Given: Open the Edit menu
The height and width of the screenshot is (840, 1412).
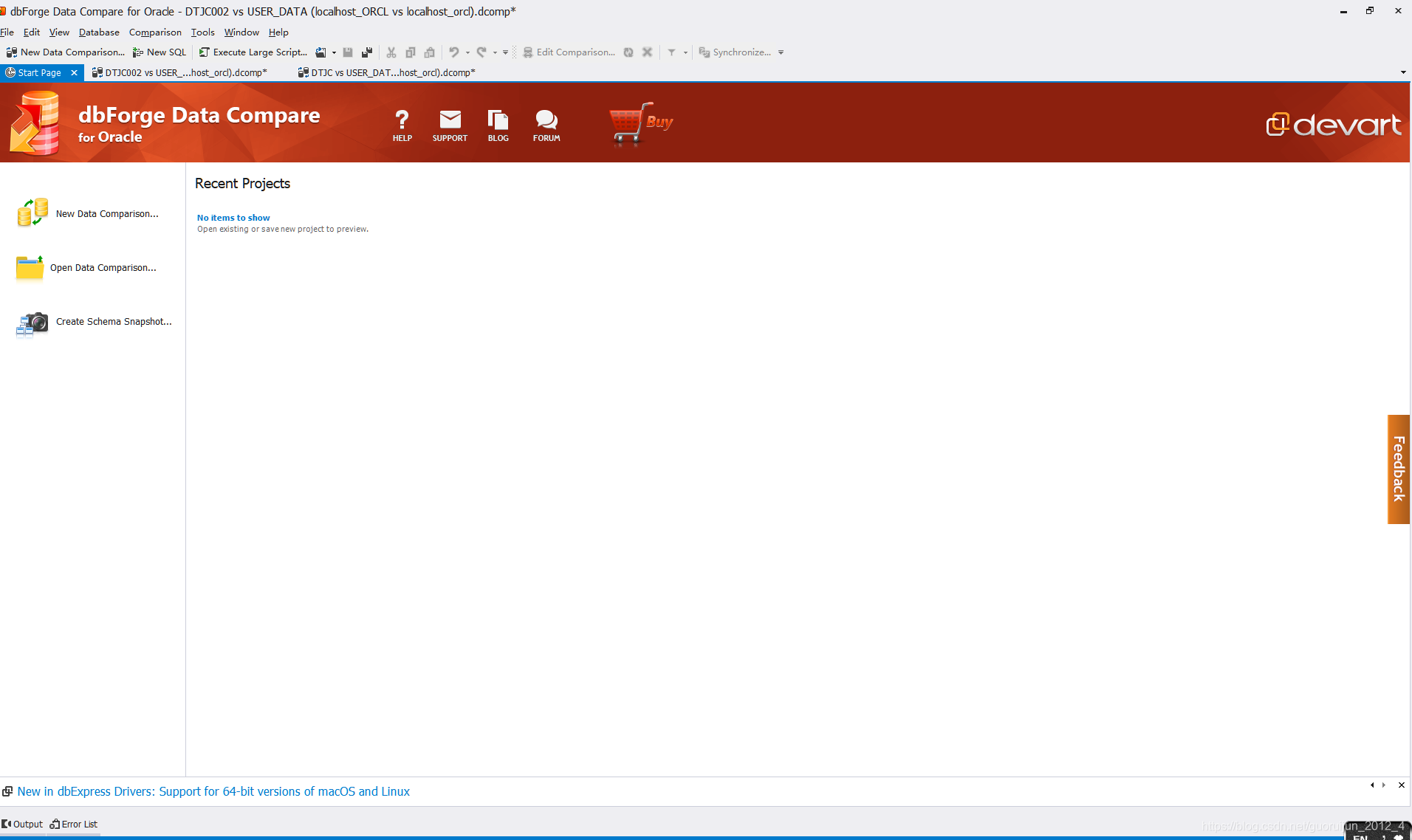Looking at the screenshot, I should click(32, 32).
